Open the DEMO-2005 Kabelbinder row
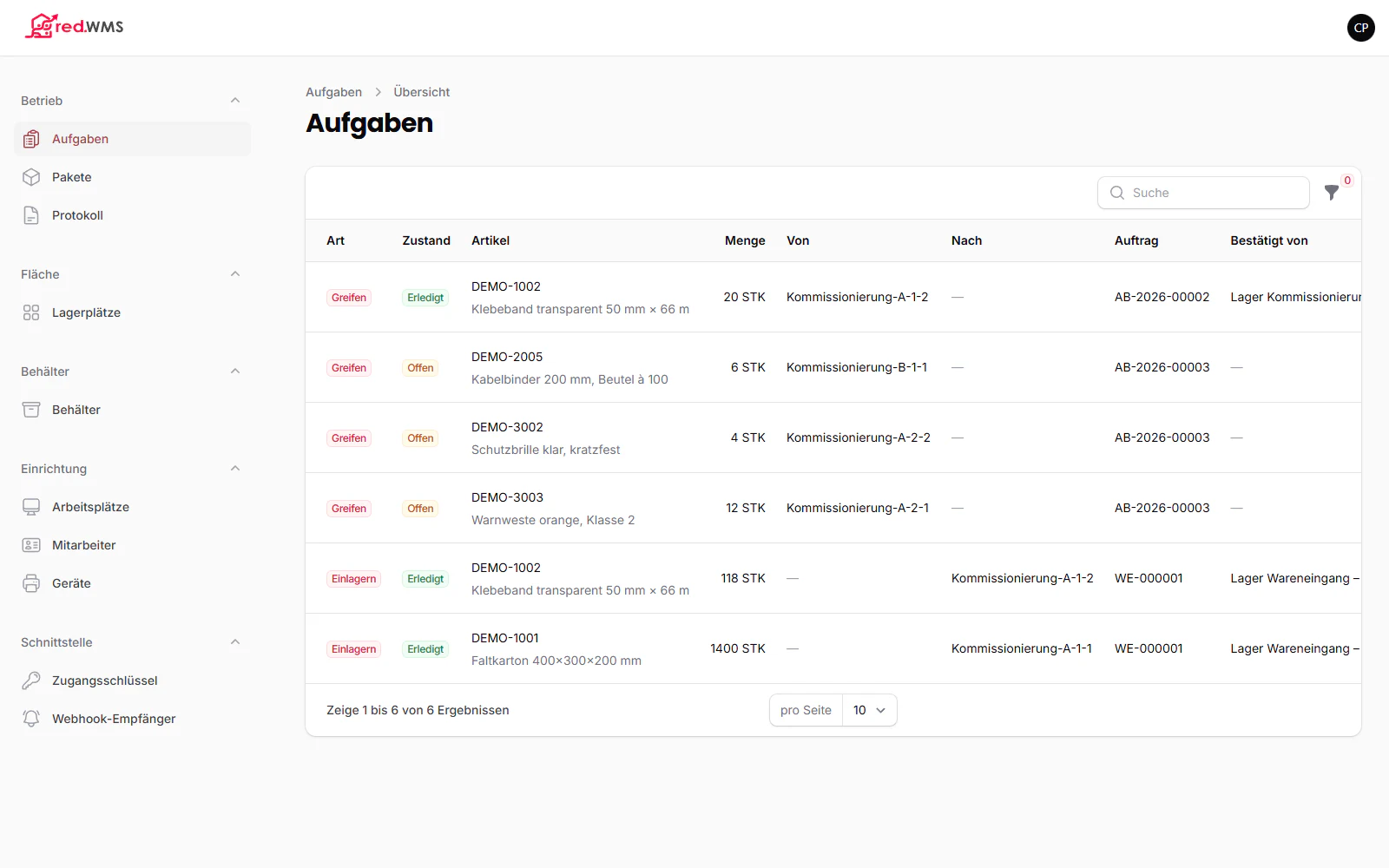This screenshot has height=868, width=1389. (x=833, y=367)
